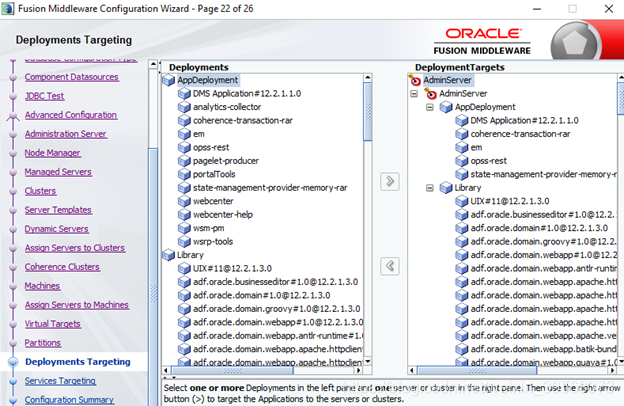The width and height of the screenshot is (624, 406).
Task: Select the Deployments Targeting step
Action: point(78,362)
